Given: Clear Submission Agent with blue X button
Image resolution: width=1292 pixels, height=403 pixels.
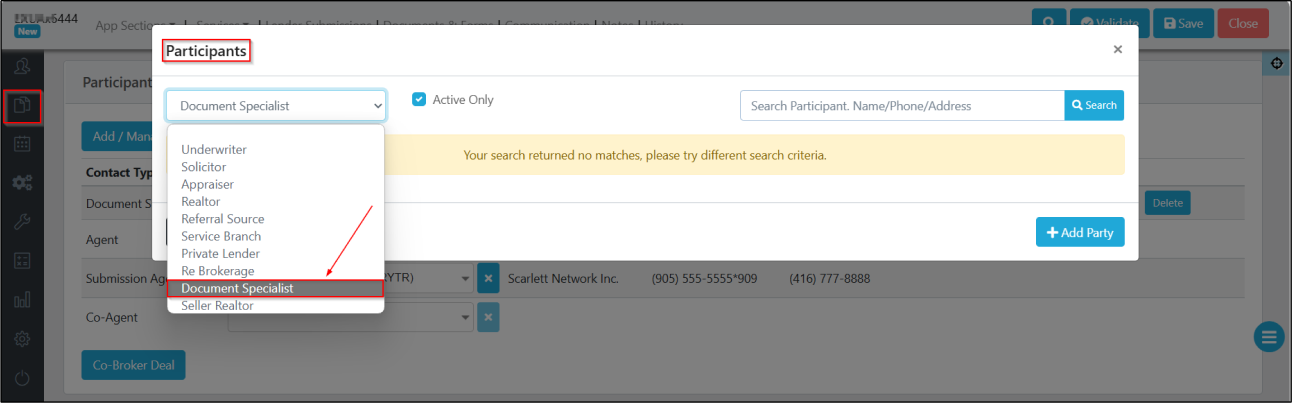Looking at the screenshot, I should (x=487, y=278).
